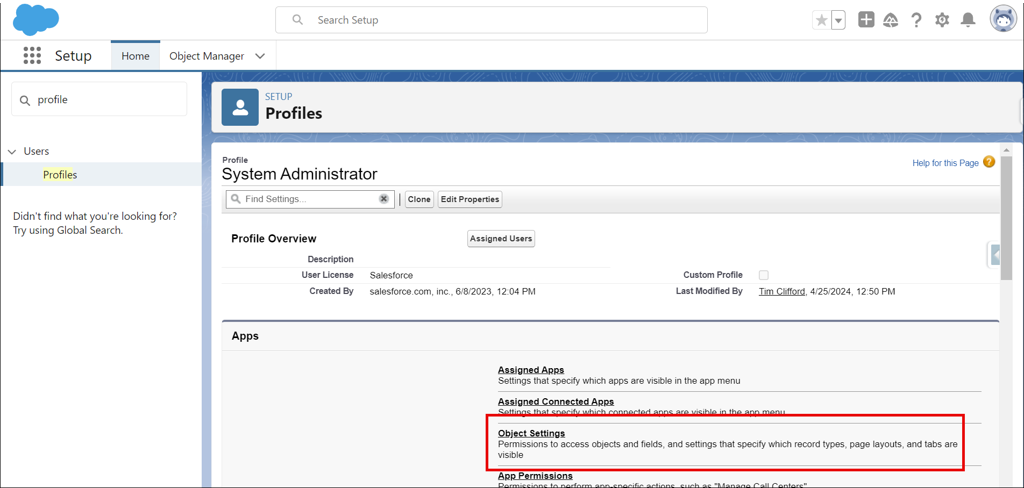
Task: Select Profiles in the setup tree
Action: 60,174
